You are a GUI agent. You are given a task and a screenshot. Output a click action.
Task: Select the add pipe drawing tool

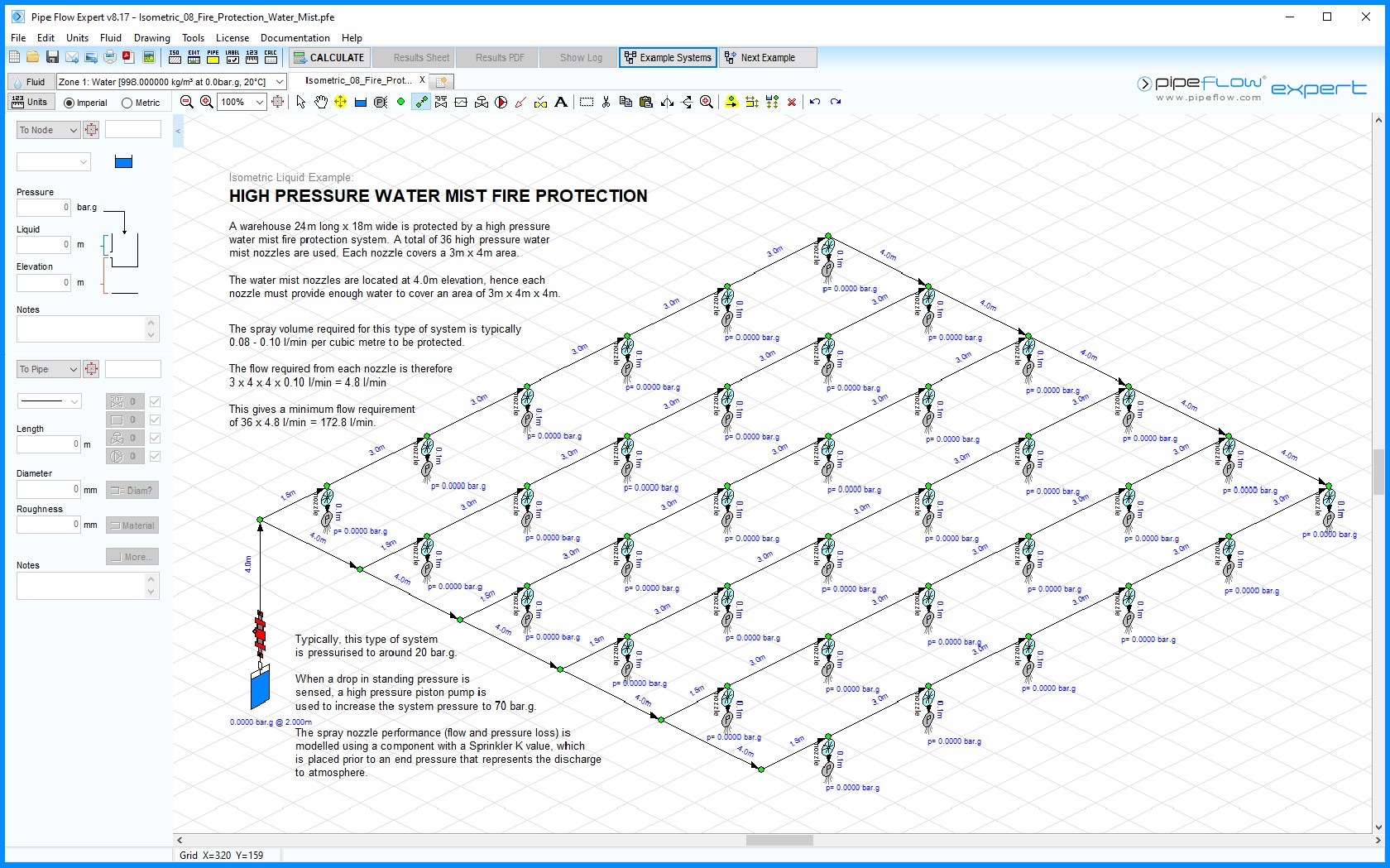point(421,102)
